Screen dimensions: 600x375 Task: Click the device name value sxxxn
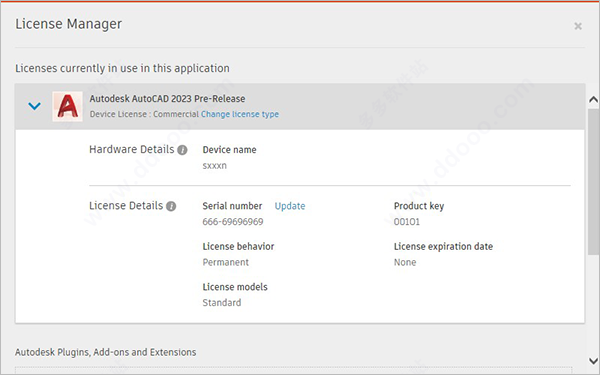tap(215, 166)
